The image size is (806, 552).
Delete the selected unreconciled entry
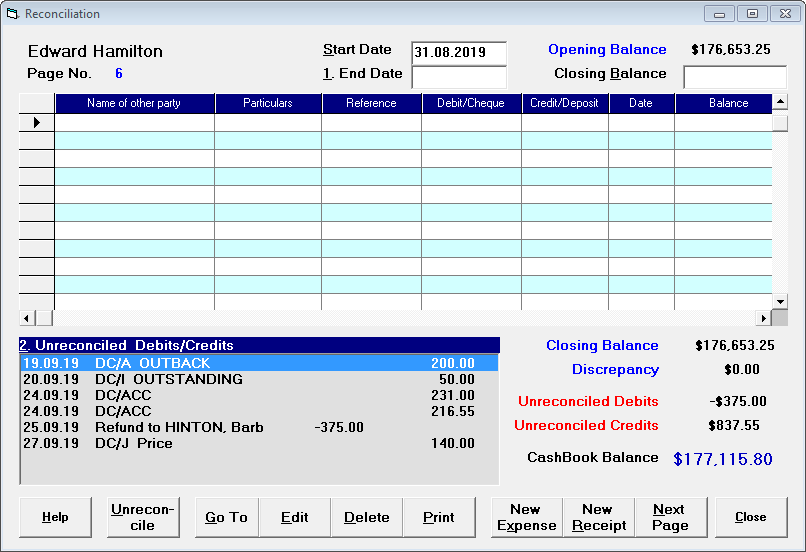(367, 517)
